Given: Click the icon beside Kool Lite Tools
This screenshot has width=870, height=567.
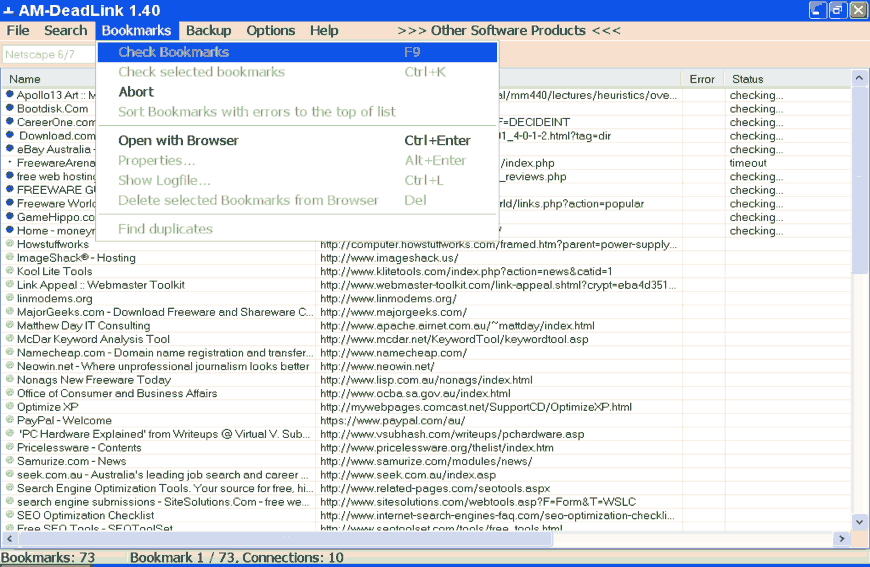Looking at the screenshot, I should point(9,271).
